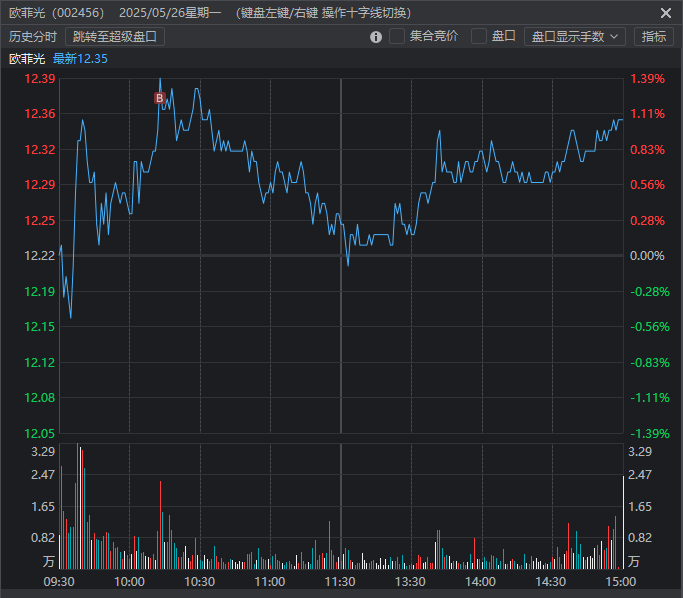
Task: Click the info icon beside 集合竞价
Action: [x=376, y=37]
